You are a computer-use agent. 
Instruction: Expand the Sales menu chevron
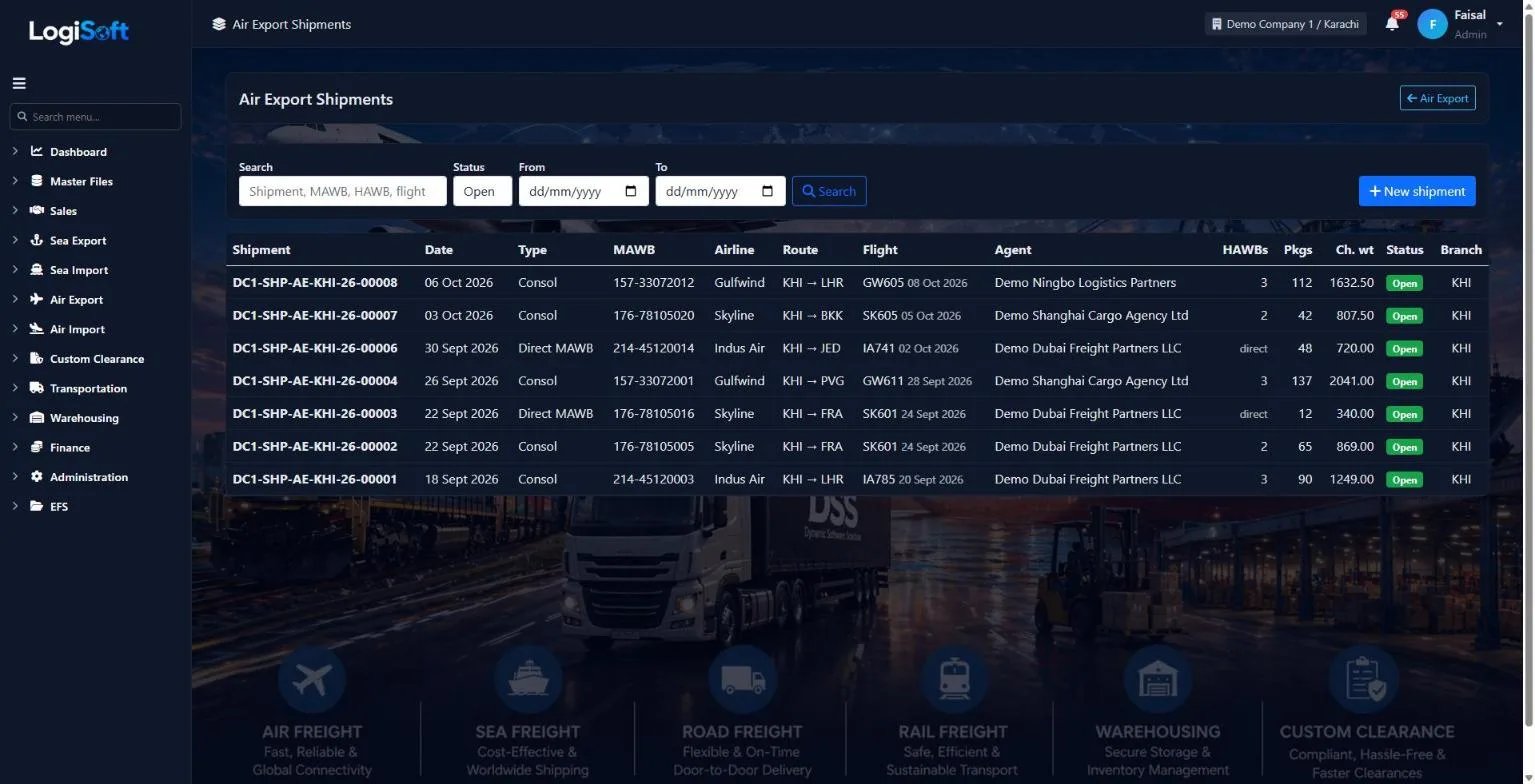(16, 211)
